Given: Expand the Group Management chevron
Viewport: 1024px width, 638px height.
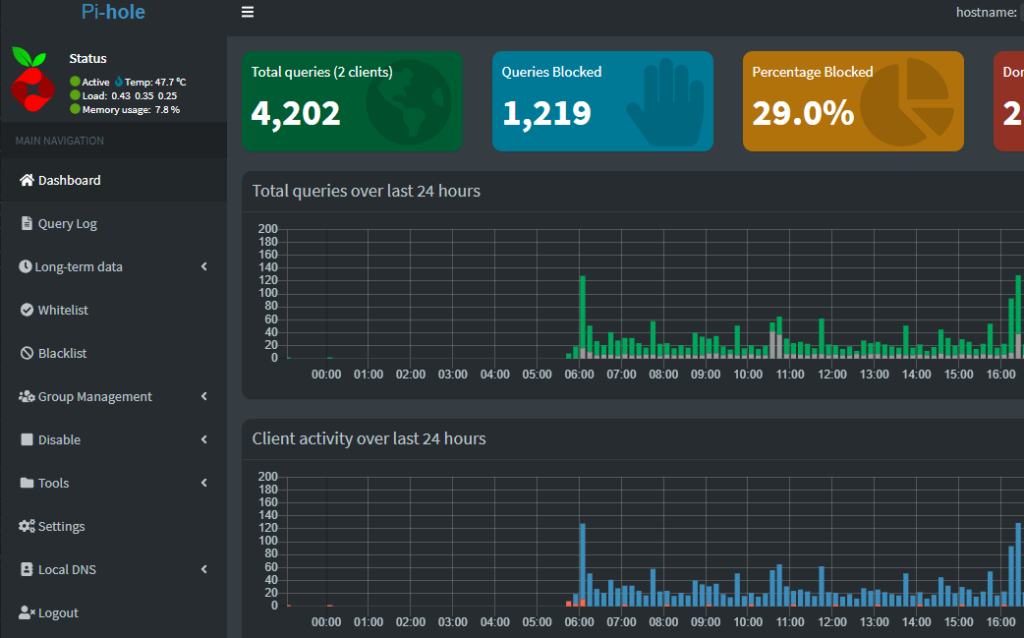Looking at the screenshot, I should pos(204,396).
